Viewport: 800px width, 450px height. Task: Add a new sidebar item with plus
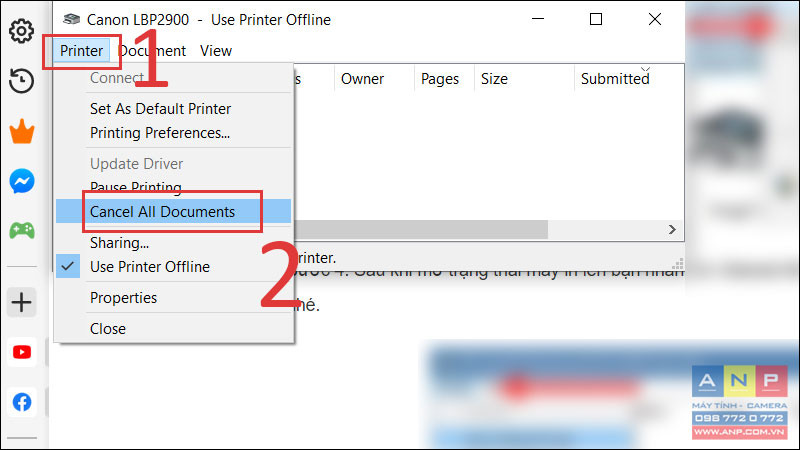pos(21,302)
